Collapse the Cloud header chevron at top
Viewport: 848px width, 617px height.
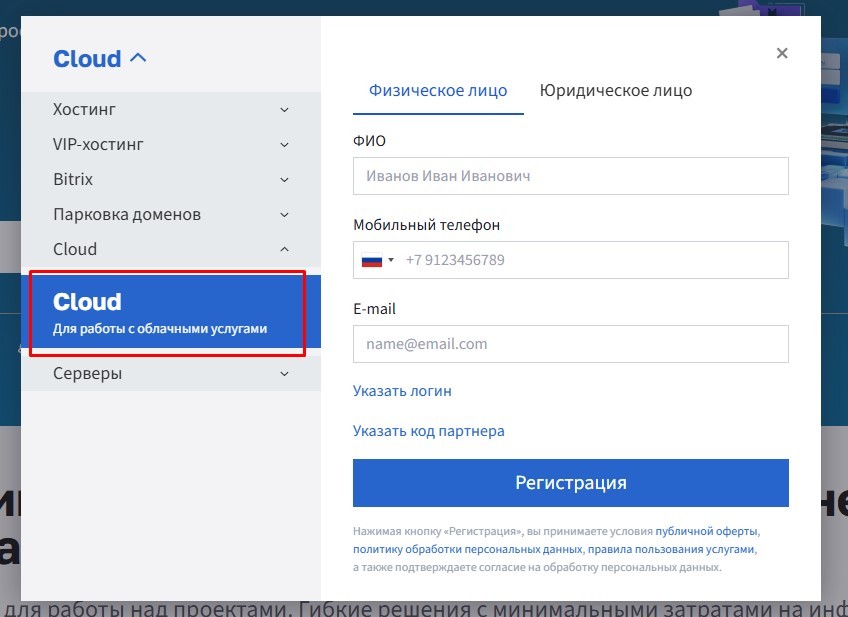point(138,57)
